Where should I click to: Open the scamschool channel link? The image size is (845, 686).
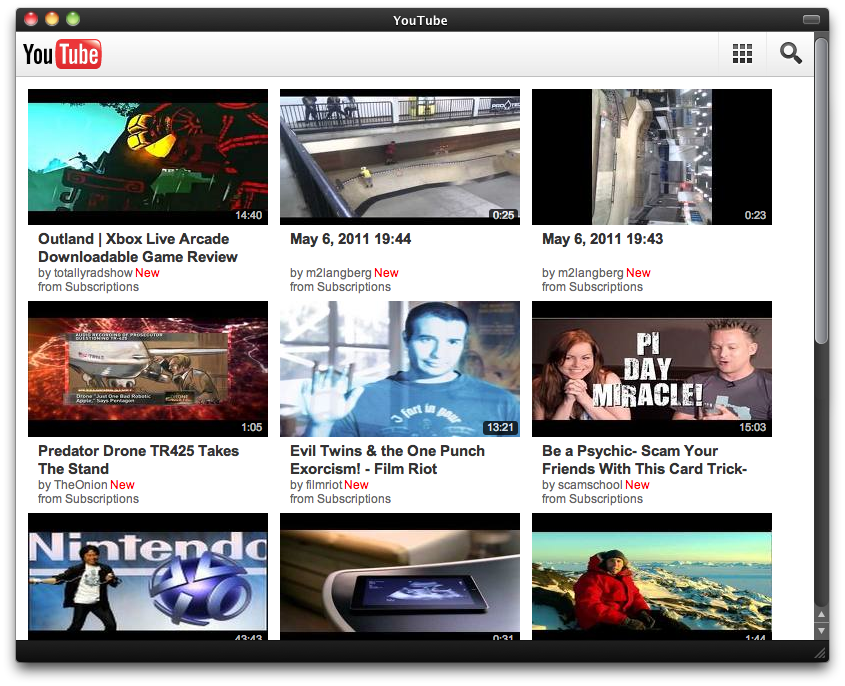coord(588,485)
